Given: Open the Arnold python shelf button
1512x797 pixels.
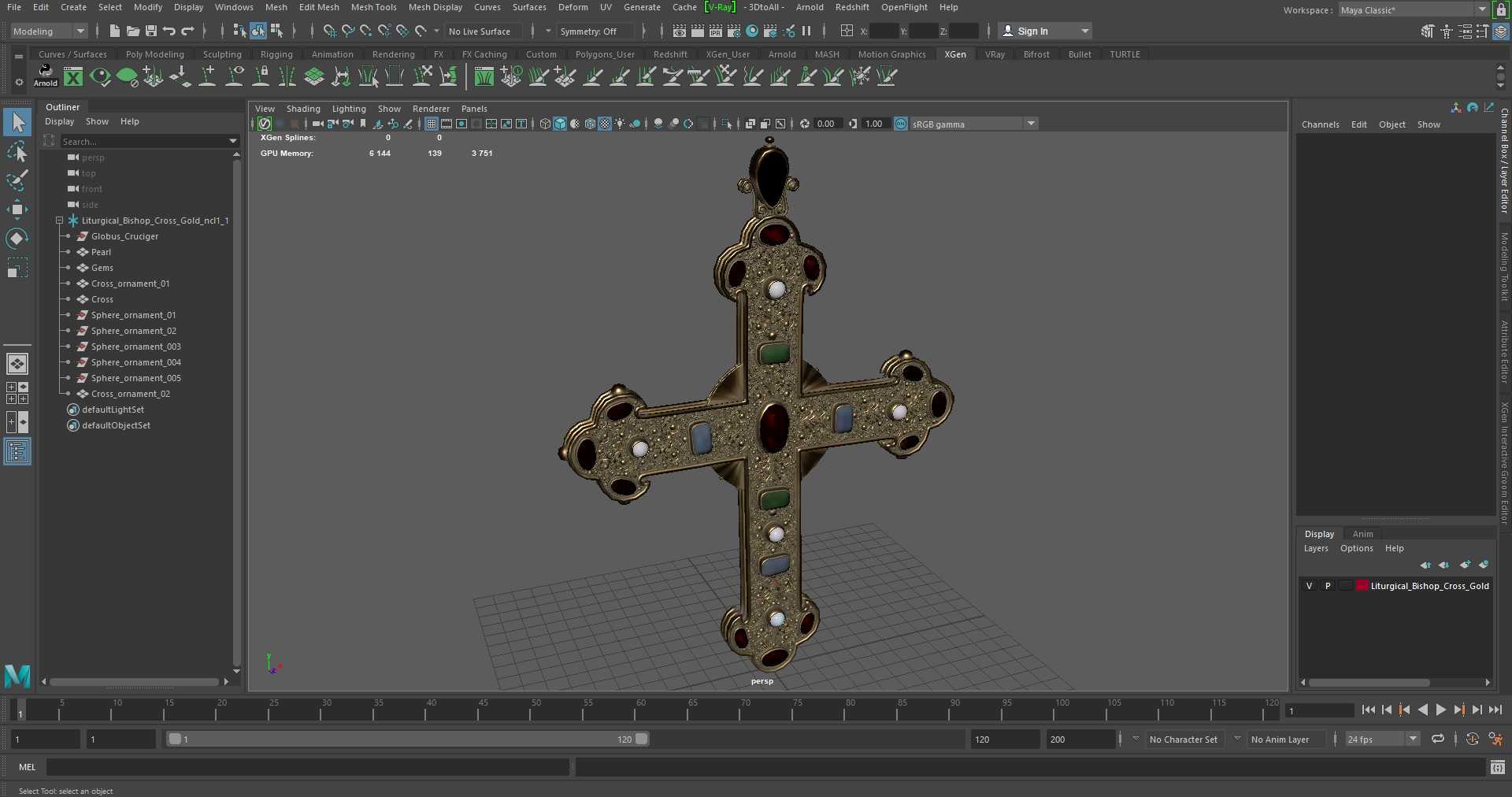Looking at the screenshot, I should click(46, 76).
